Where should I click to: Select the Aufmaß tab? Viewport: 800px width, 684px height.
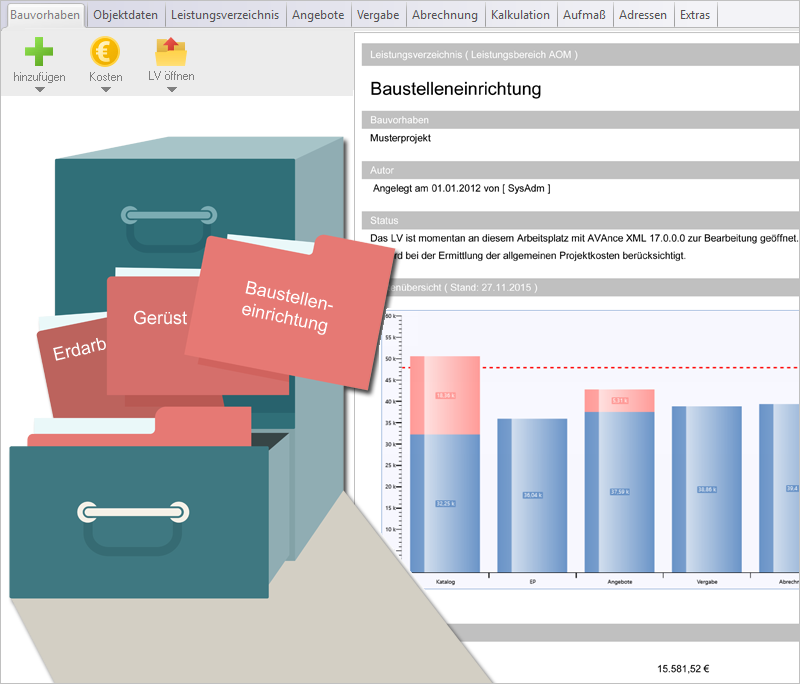585,15
